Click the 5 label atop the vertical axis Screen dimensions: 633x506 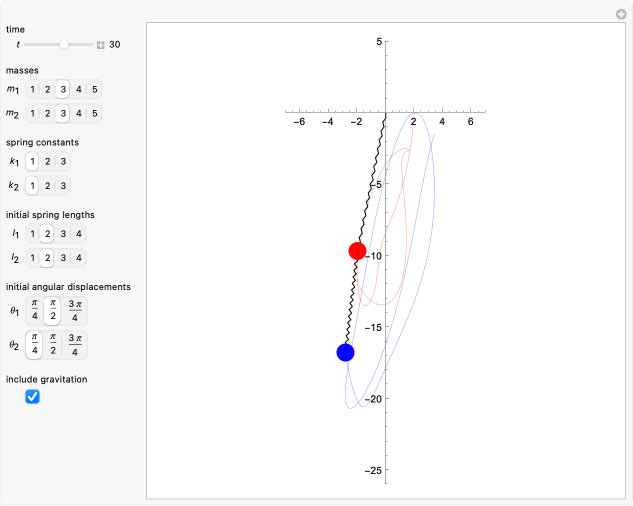point(379,42)
